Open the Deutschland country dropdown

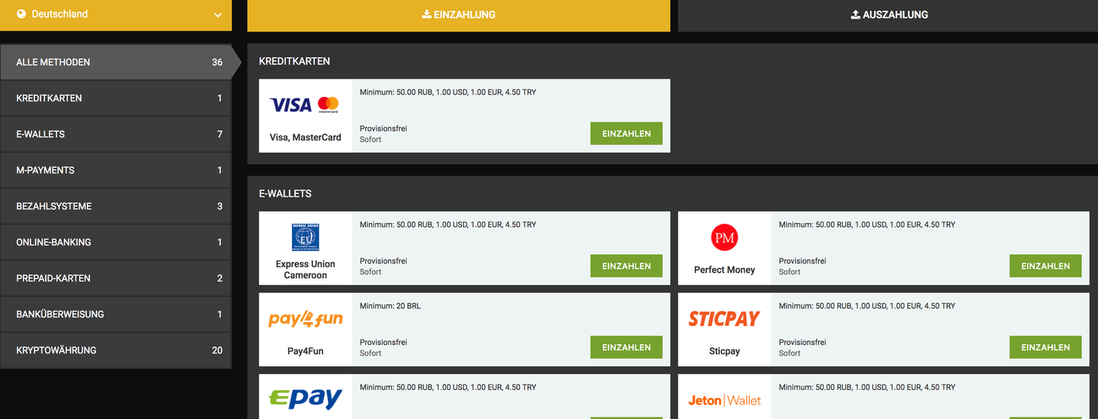coord(116,15)
